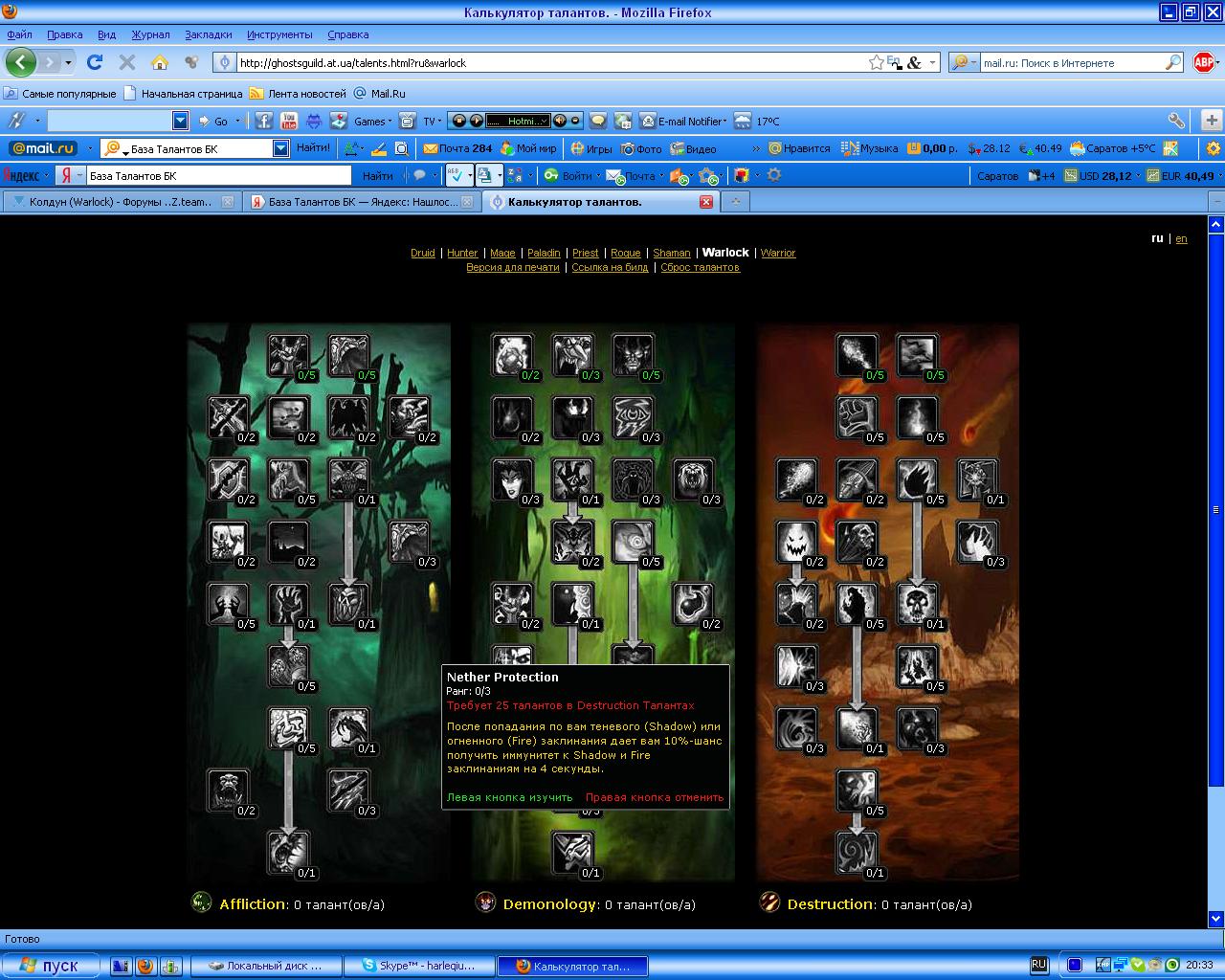Click the wrench settings icon on the toolbar
Screen dimensions: 1225x980
coord(1176,121)
